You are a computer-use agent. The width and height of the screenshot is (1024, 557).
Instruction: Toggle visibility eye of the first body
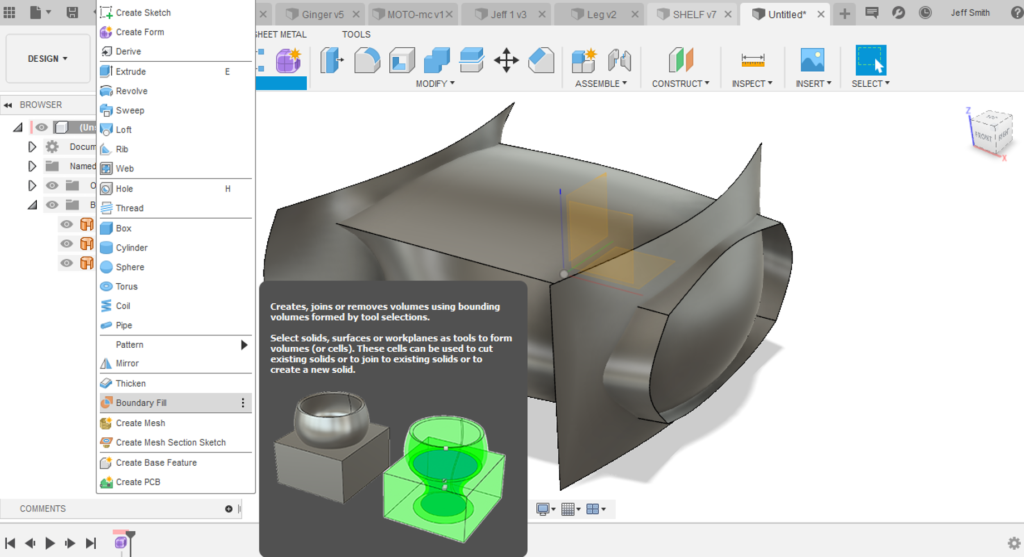(x=67, y=224)
